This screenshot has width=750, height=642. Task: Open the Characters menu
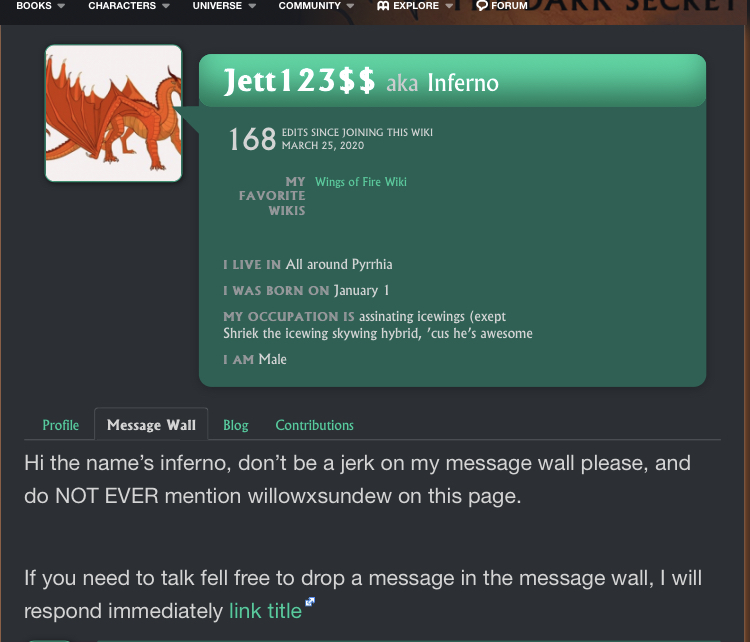(122, 6)
